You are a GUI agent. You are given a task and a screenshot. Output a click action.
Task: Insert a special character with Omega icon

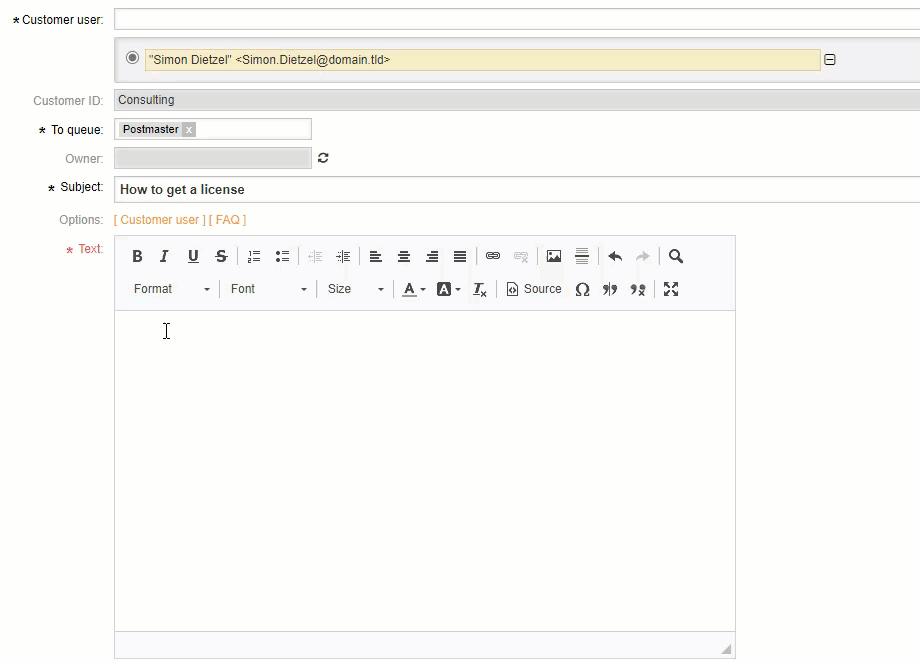point(583,289)
